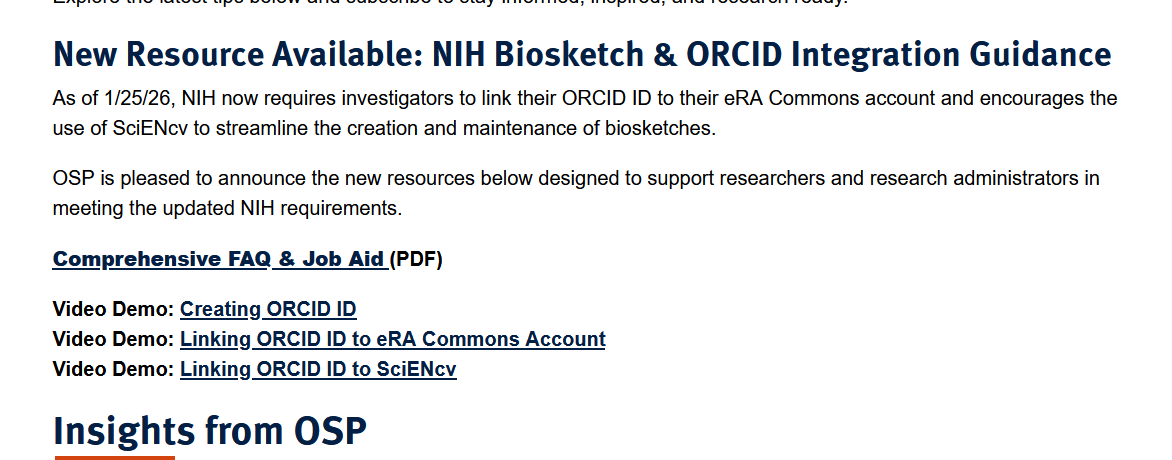
Task: Follow the Linking ORCID ID to eRA Commons Account link
Action: (x=392, y=339)
